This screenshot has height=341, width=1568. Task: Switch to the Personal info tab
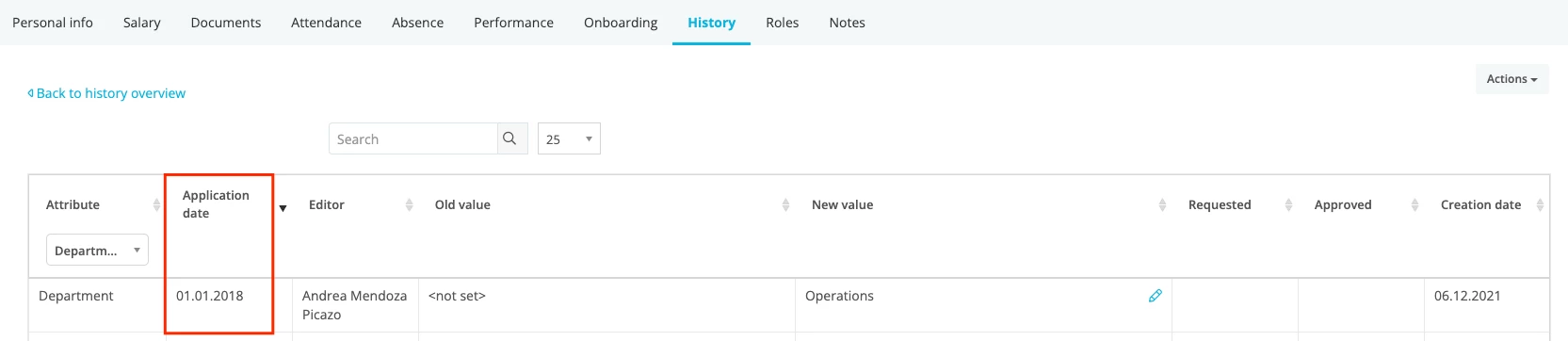pyautogui.click(x=53, y=23)
